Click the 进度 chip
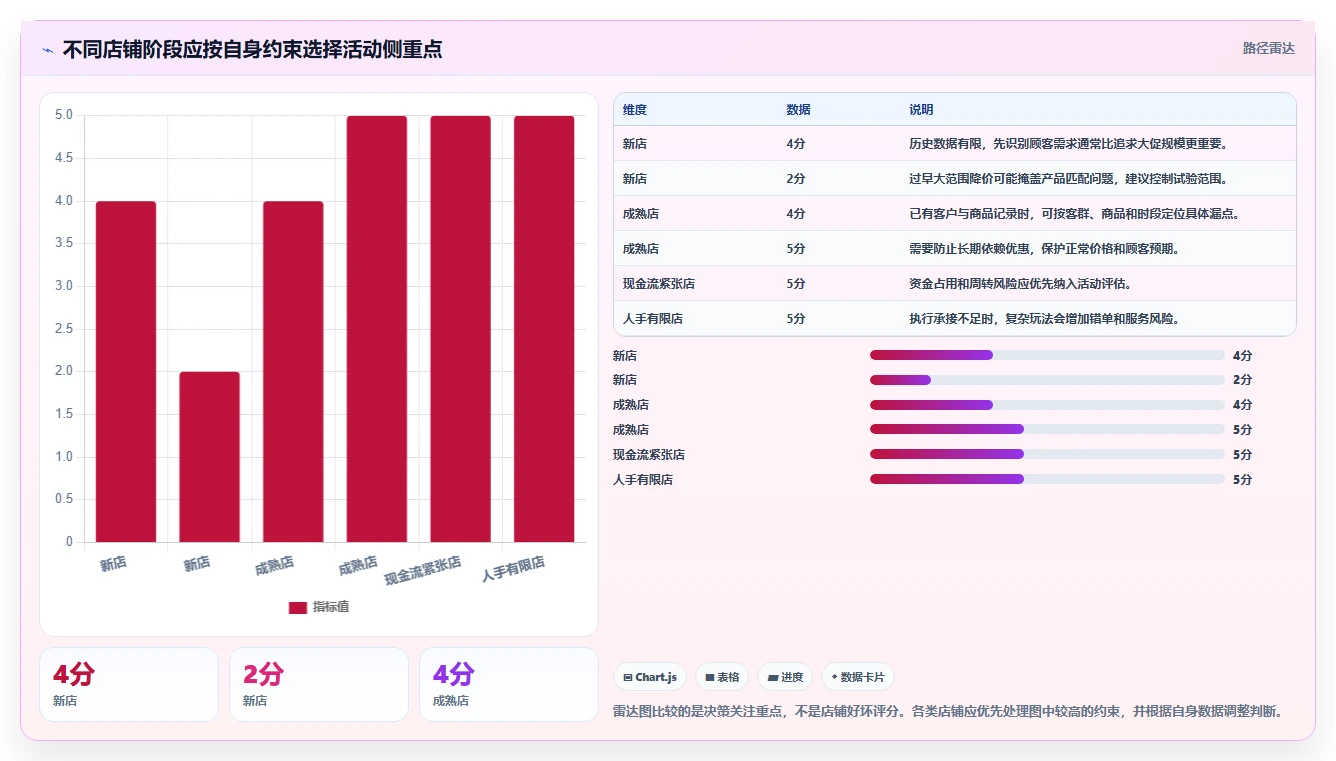 point(785,677)
